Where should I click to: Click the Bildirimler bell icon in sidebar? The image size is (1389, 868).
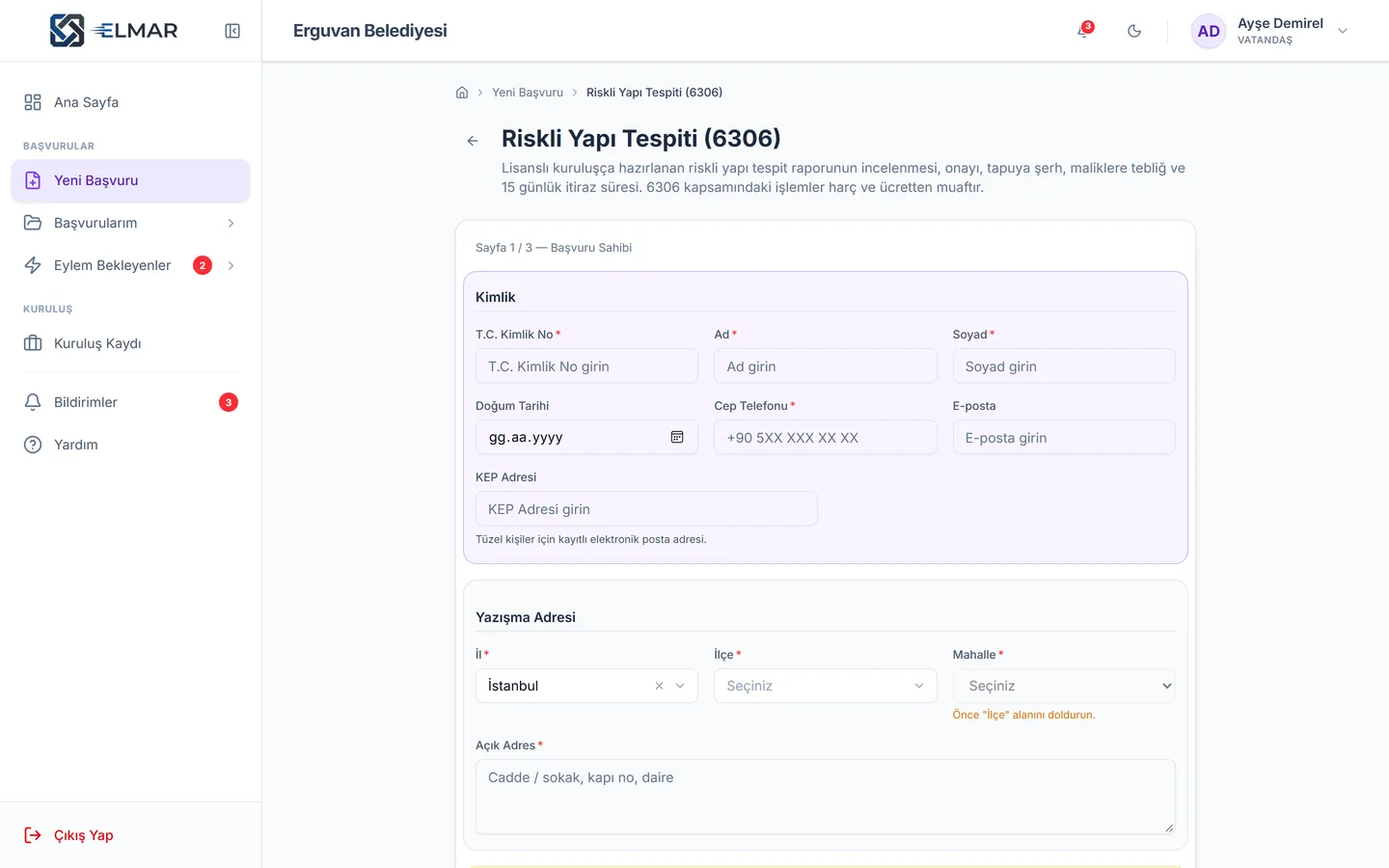(x=33, y=402)
